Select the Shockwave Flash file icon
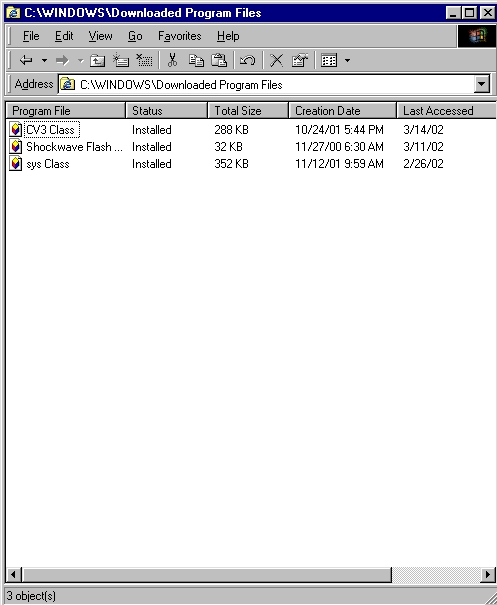Viewport: 497px width, 605px height. pyautogui.click(x=15, y=147)
